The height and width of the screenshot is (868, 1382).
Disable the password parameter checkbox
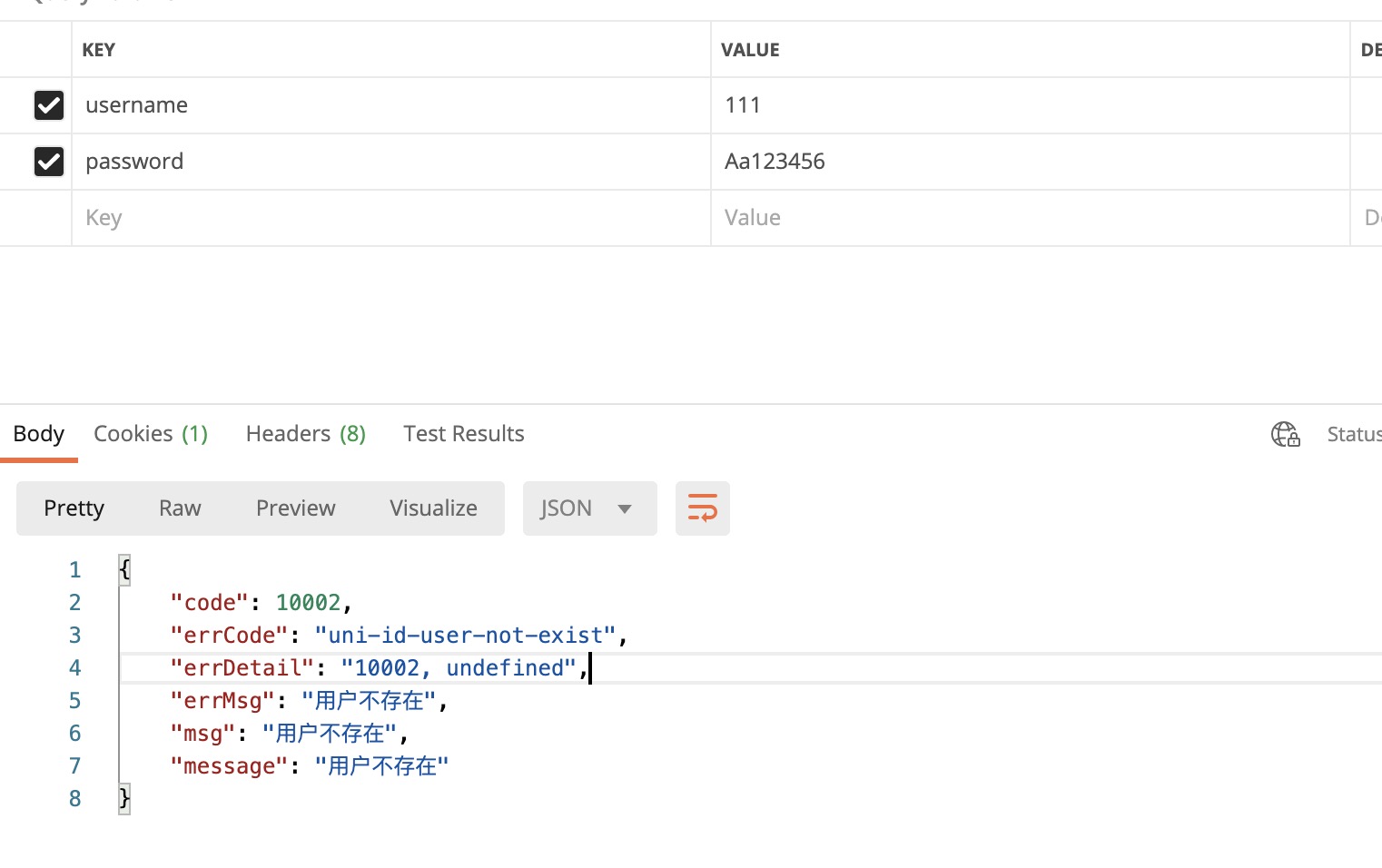[49, 162]
